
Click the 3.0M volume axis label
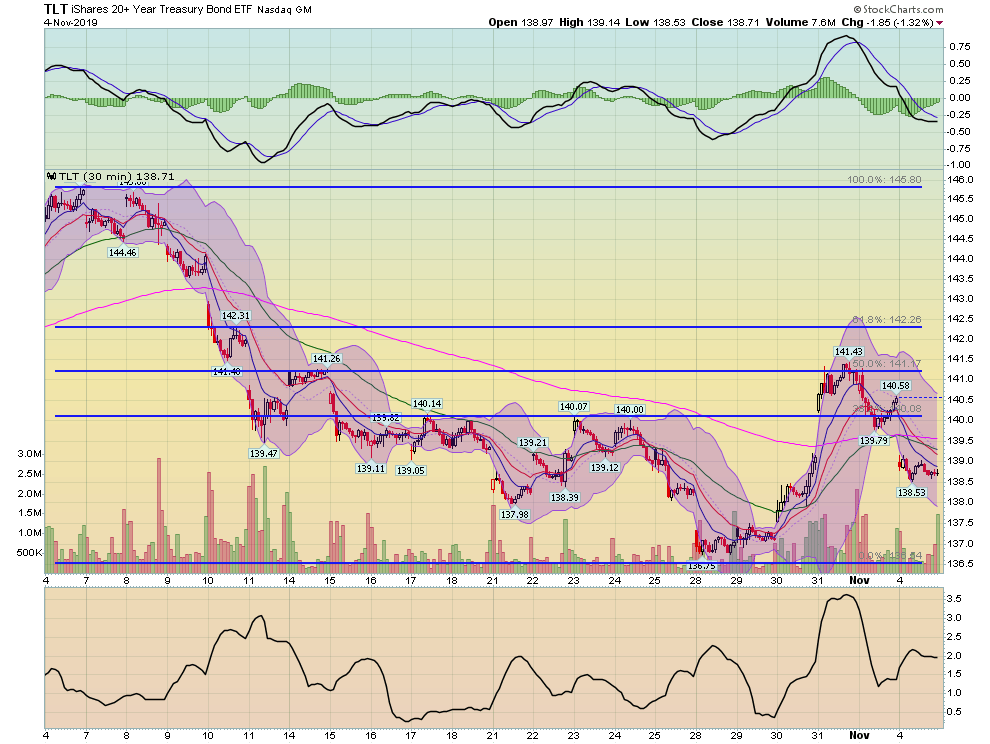[x=30, y=454]
